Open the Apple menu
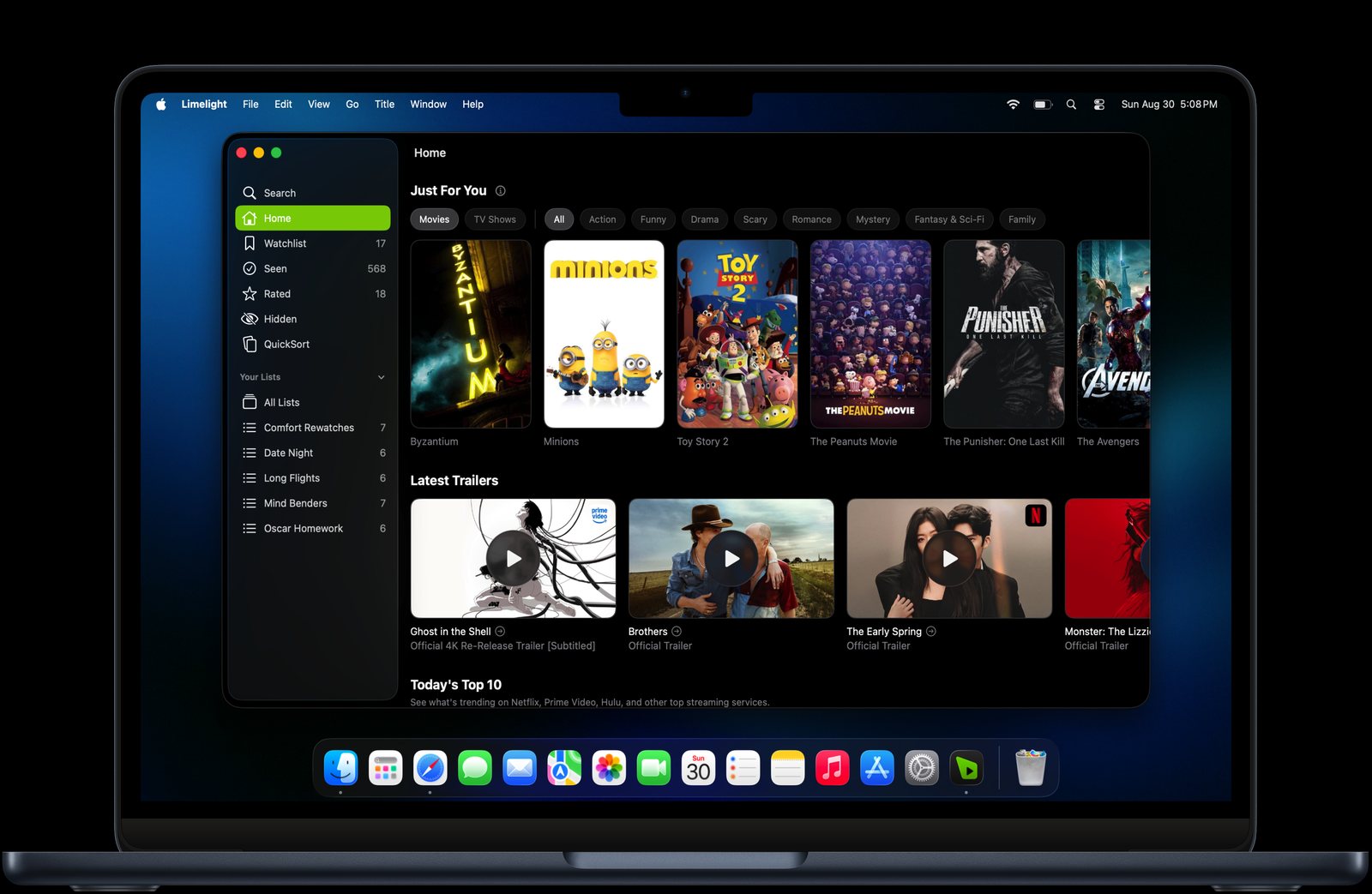This screenshot has height=894, width=1372. point(160,104)
